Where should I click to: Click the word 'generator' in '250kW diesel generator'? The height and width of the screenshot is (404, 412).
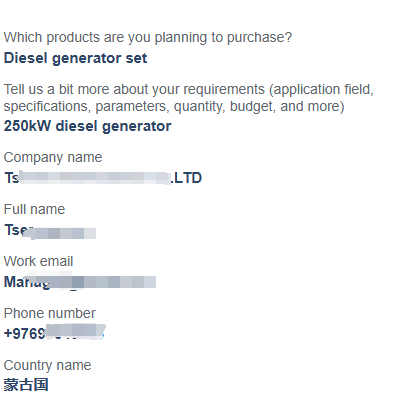(137, 127)
